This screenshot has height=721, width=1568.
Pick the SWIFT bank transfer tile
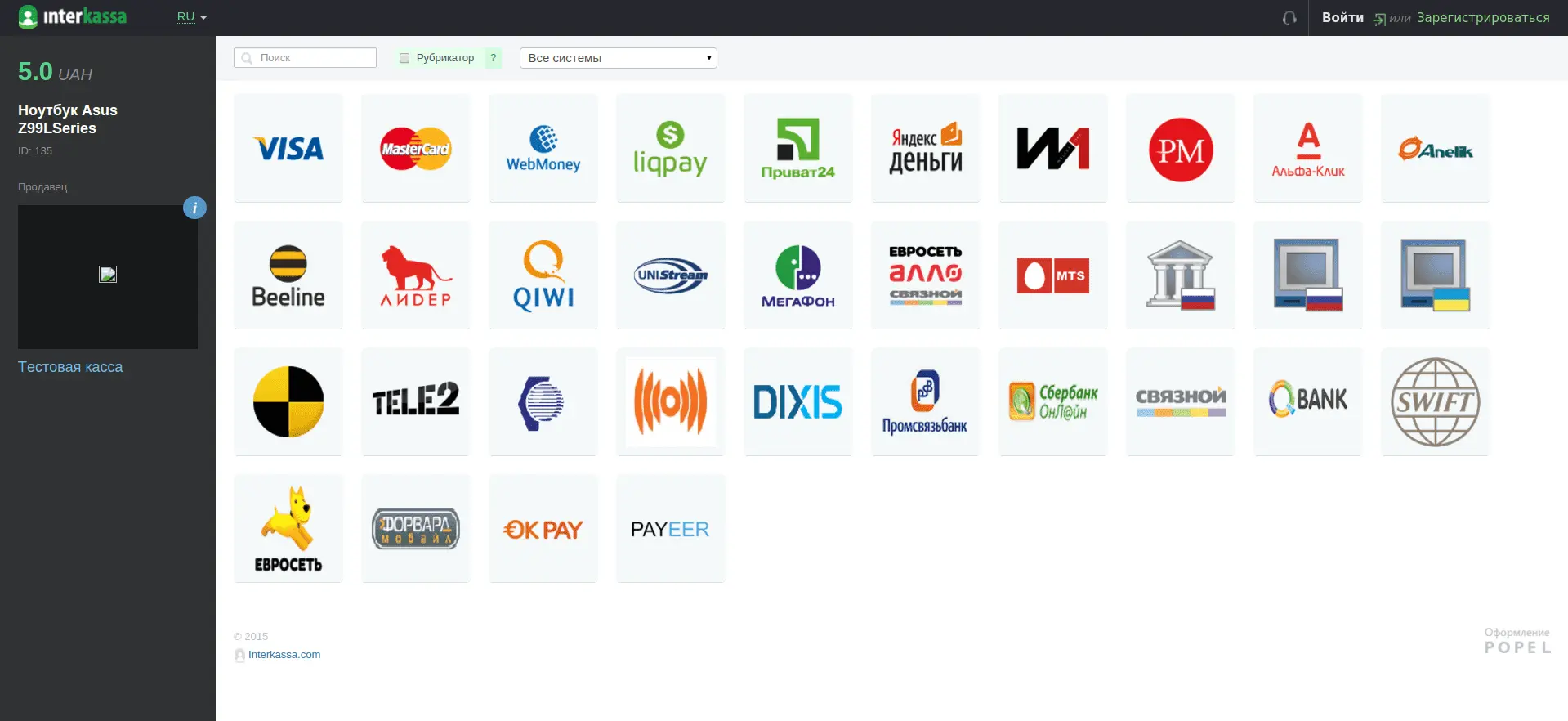(x=1435, y=402)
